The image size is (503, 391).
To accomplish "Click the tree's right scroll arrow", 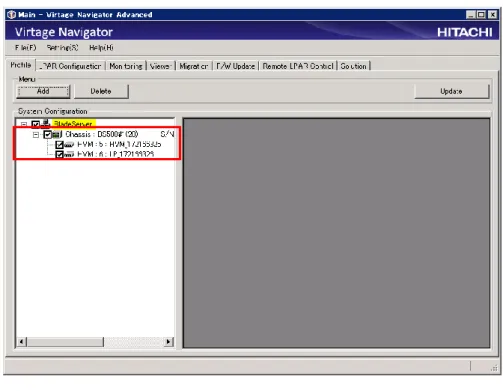I will [169, 341].
